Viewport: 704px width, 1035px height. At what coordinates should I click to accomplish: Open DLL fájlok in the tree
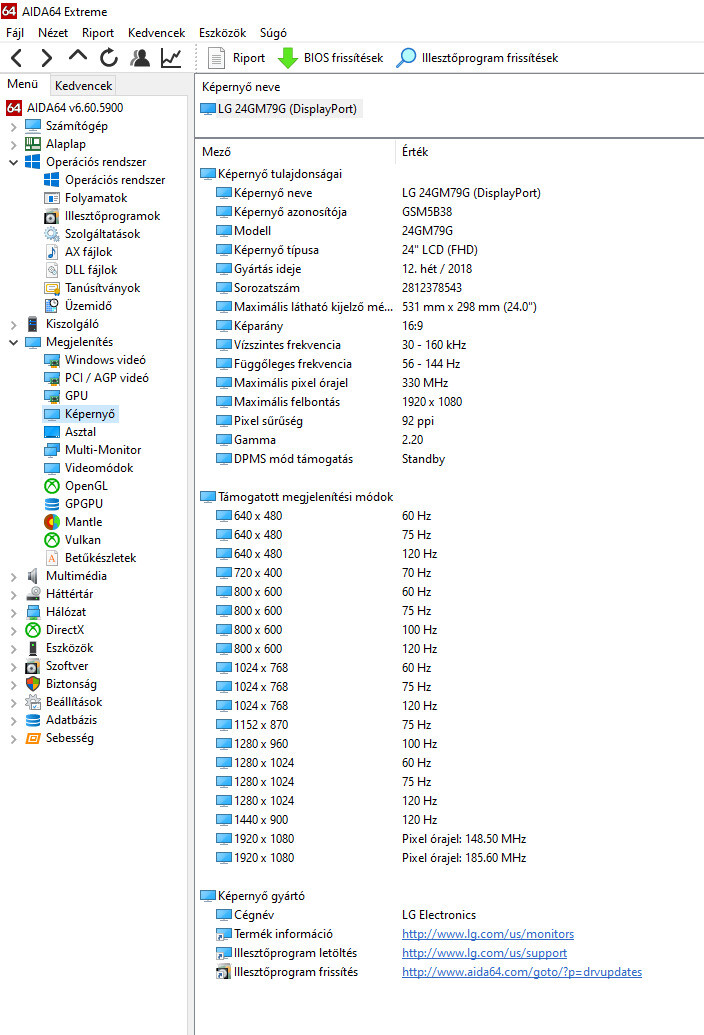[80, 269]
